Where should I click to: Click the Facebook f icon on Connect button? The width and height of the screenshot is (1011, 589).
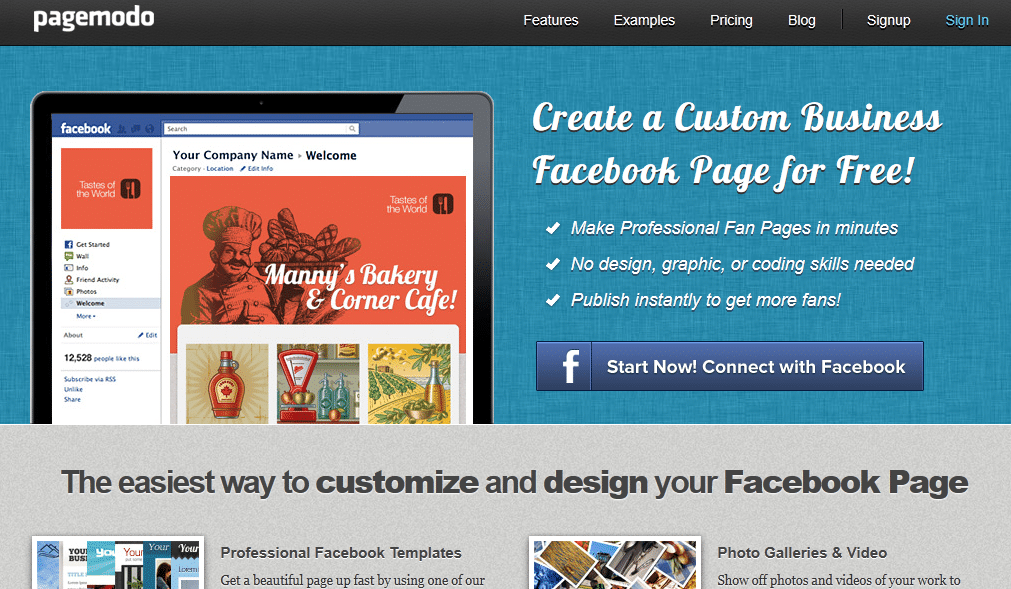pyautogui.click(x=564, y=366)
